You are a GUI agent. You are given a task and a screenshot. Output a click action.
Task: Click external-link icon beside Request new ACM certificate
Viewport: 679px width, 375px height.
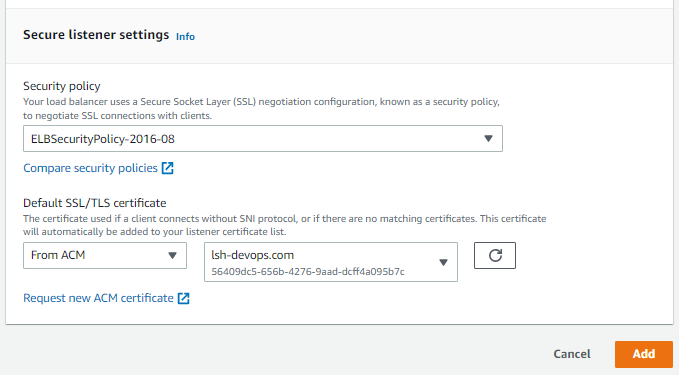184,298
